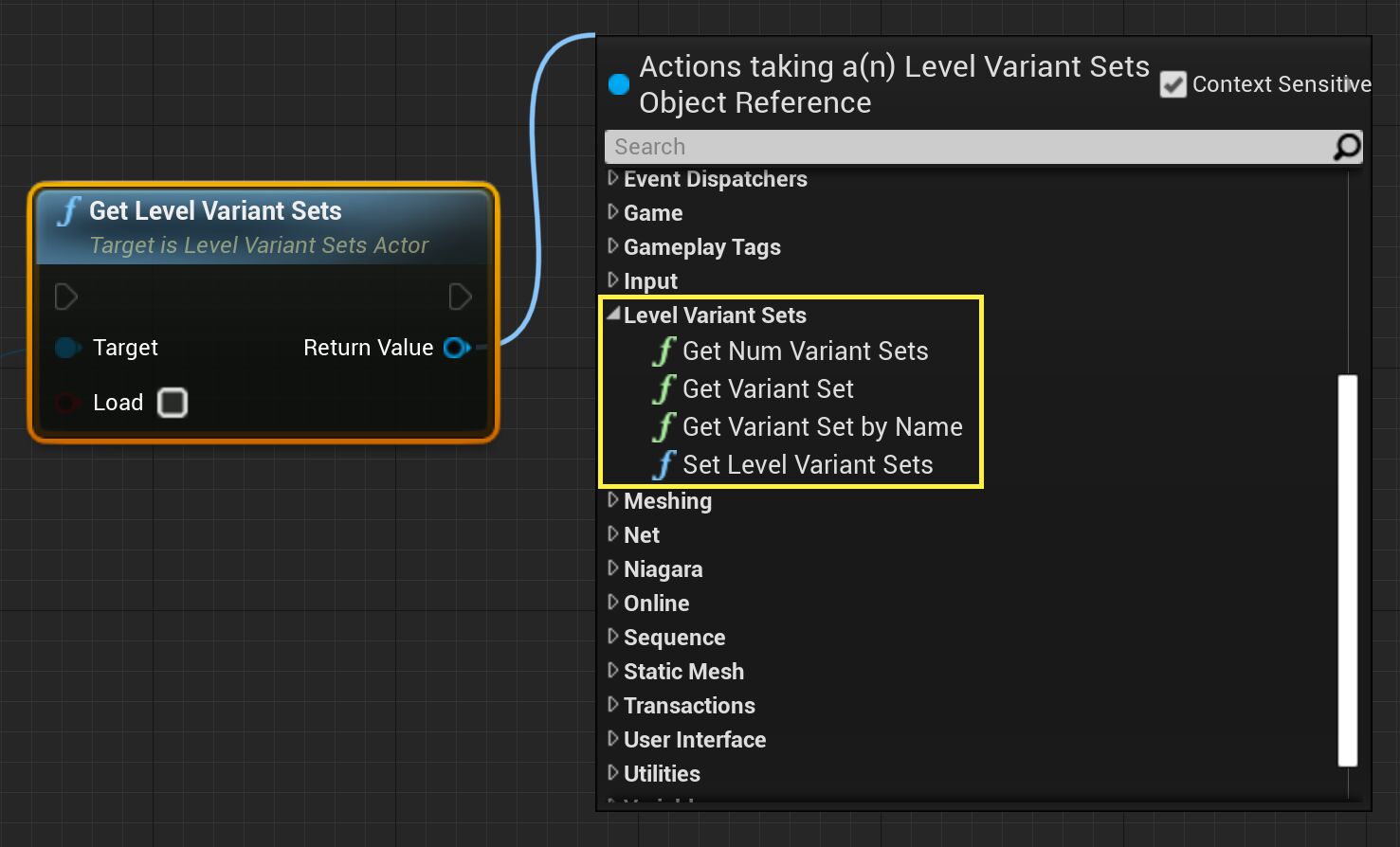Choose Get Variant Set by Name
The image size is (1400, 847).
[x=822, y=427]
